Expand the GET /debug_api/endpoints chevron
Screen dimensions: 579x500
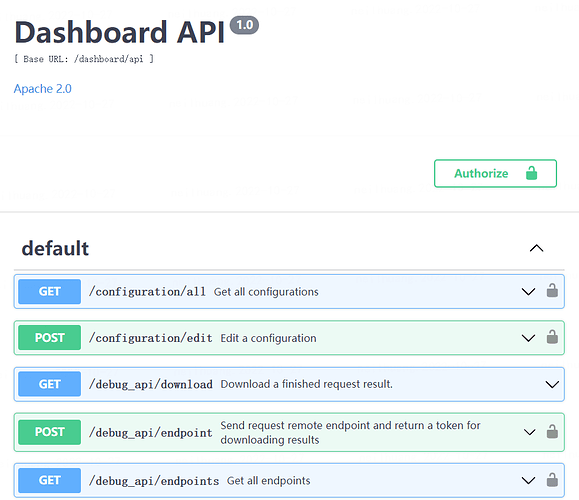click(x=528, y=480)
